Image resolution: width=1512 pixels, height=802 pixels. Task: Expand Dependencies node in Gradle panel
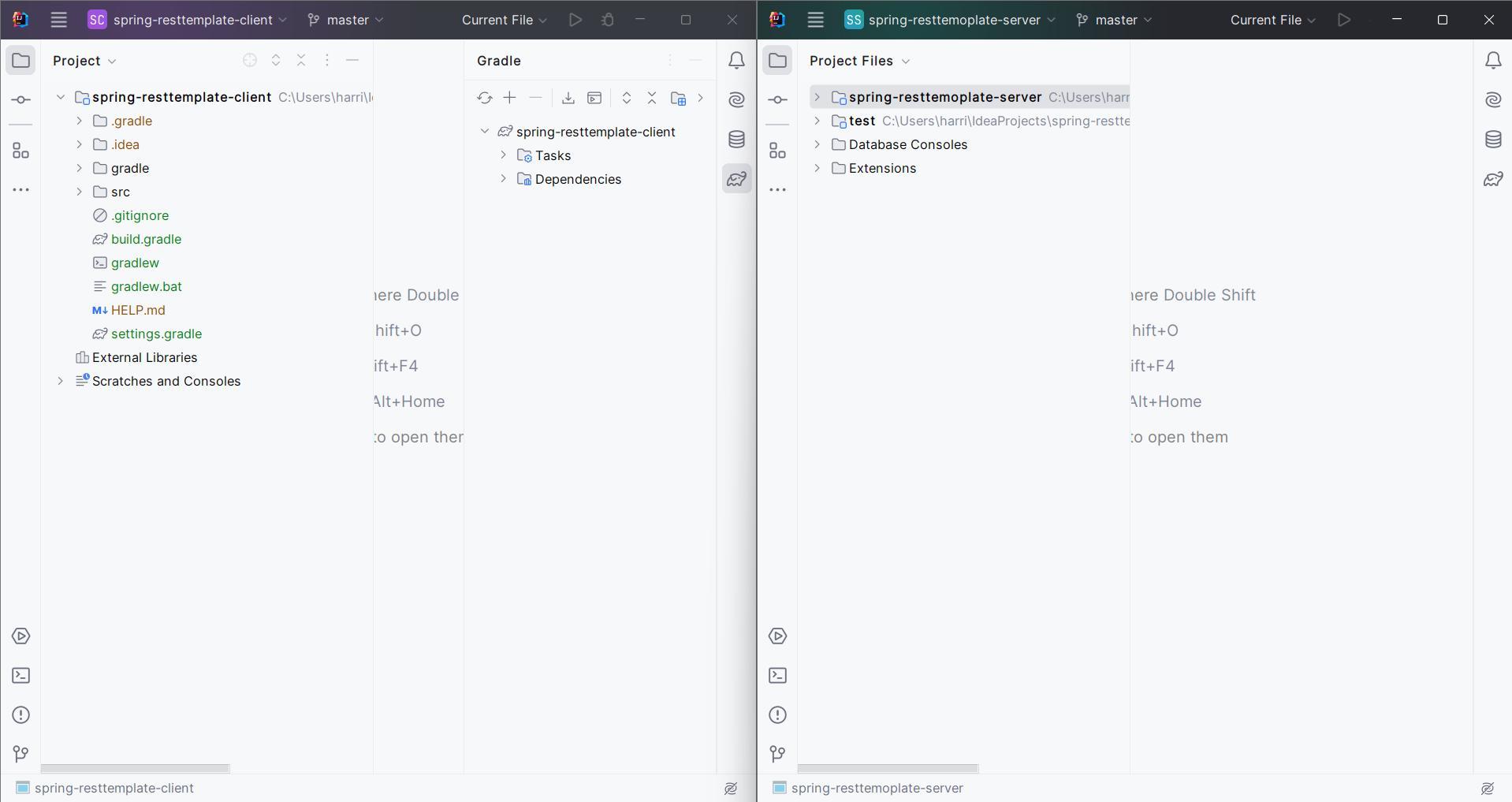(504, 179)
